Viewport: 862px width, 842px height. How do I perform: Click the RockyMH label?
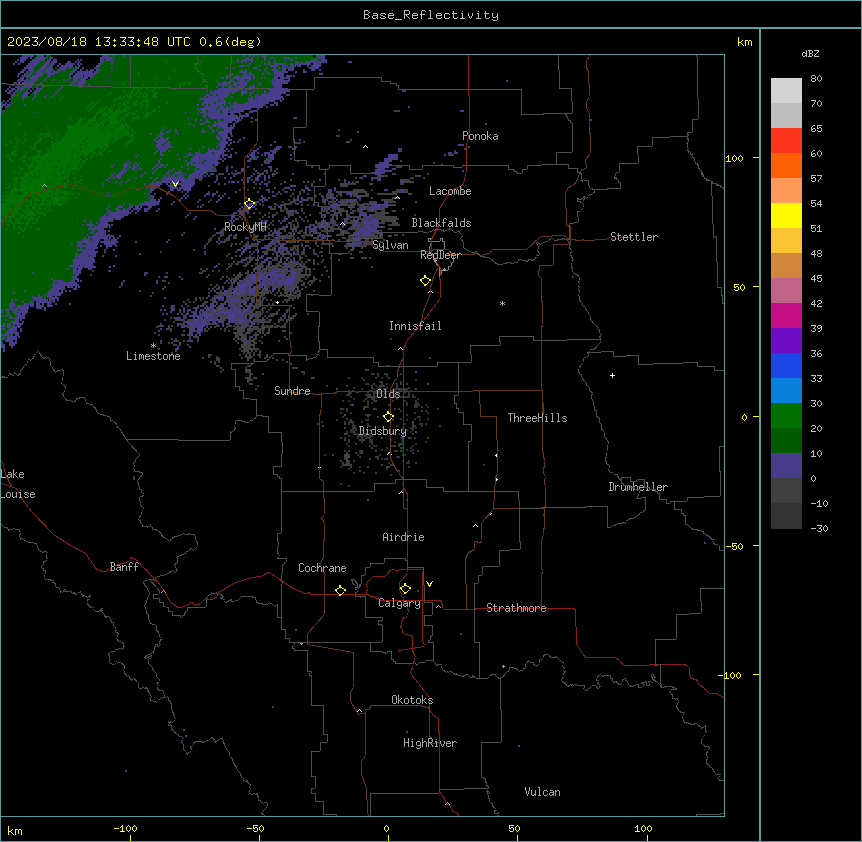pos(245,226)
